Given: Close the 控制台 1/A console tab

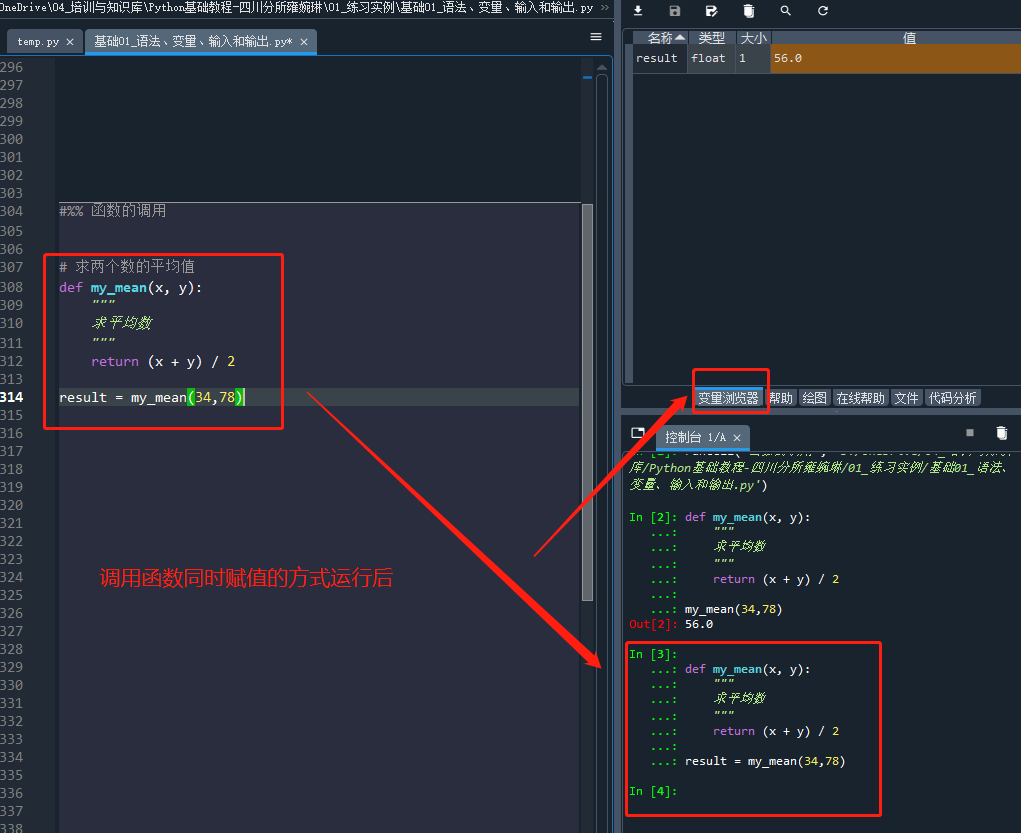Looking at the screenshot, I should 737,438.
